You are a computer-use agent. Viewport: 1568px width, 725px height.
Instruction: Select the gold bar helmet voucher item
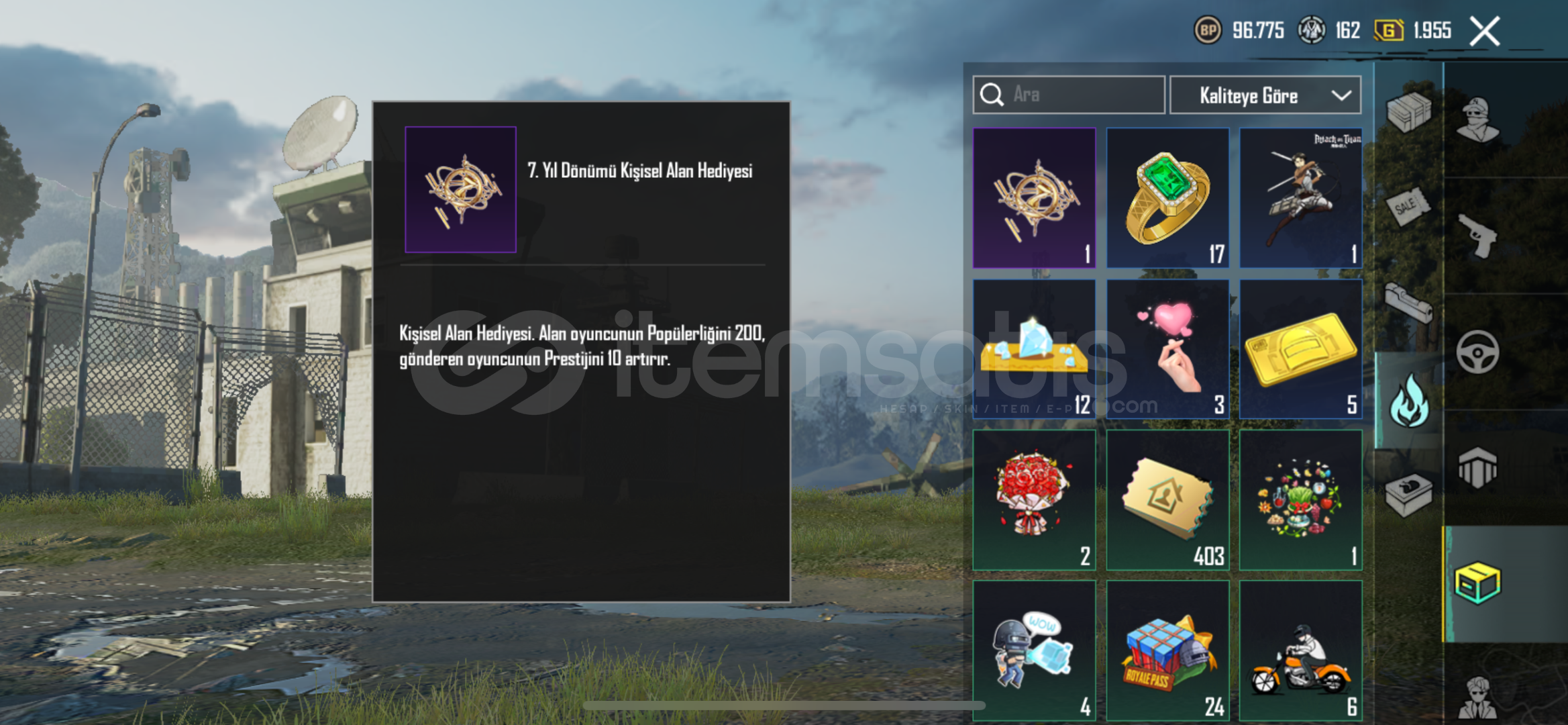1300,349
